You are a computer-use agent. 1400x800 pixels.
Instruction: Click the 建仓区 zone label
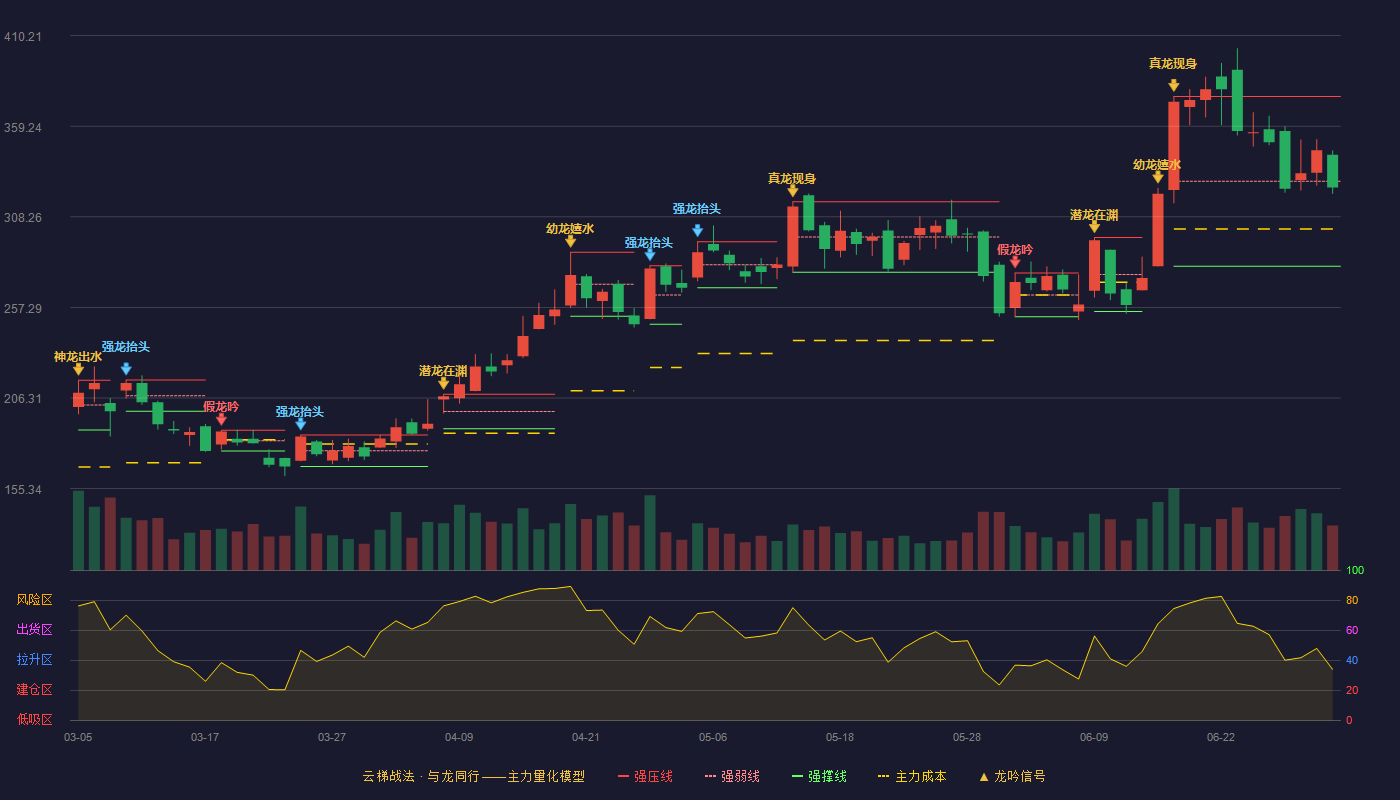coord(34,690)
